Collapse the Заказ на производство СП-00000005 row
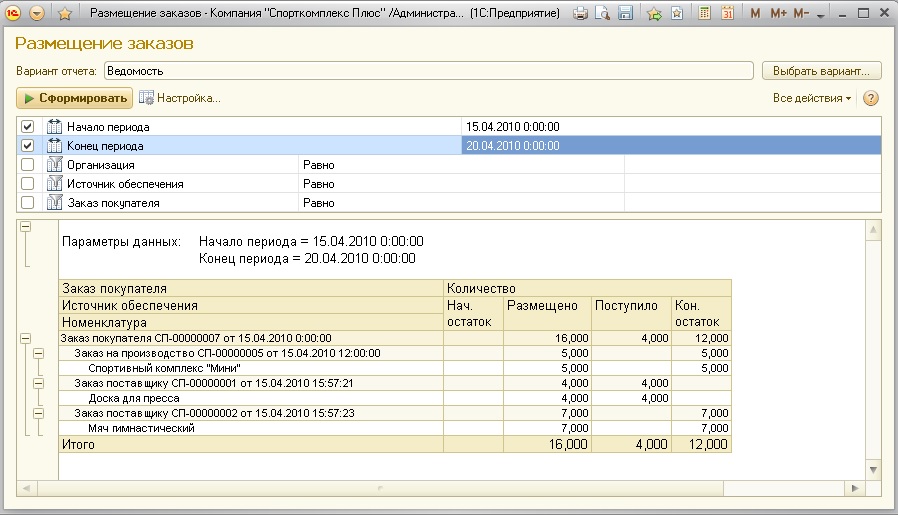898x515 pixels. point(39,353)
